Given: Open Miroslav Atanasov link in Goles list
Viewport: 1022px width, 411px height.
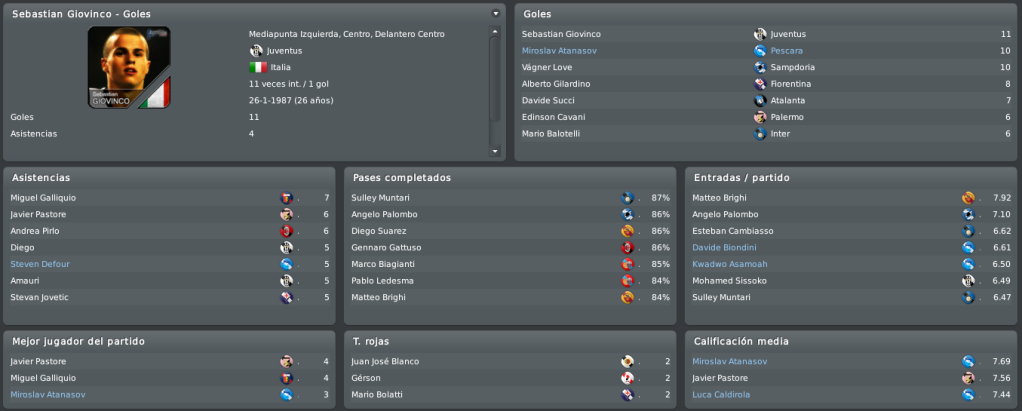Looking at the screenshot, I should tap(559, 51).
